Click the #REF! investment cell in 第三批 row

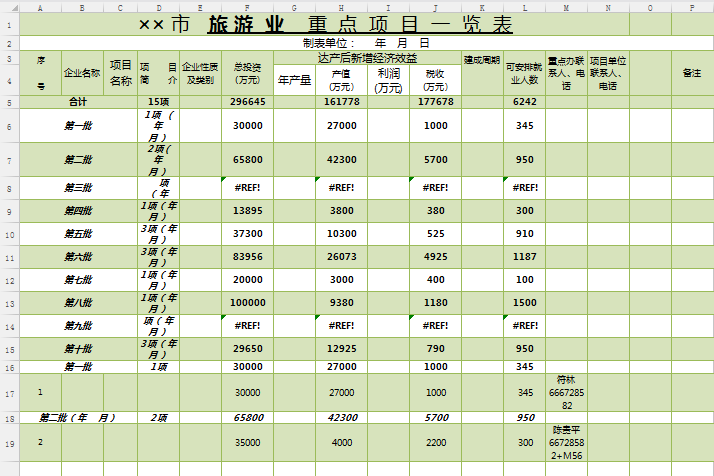247,188
